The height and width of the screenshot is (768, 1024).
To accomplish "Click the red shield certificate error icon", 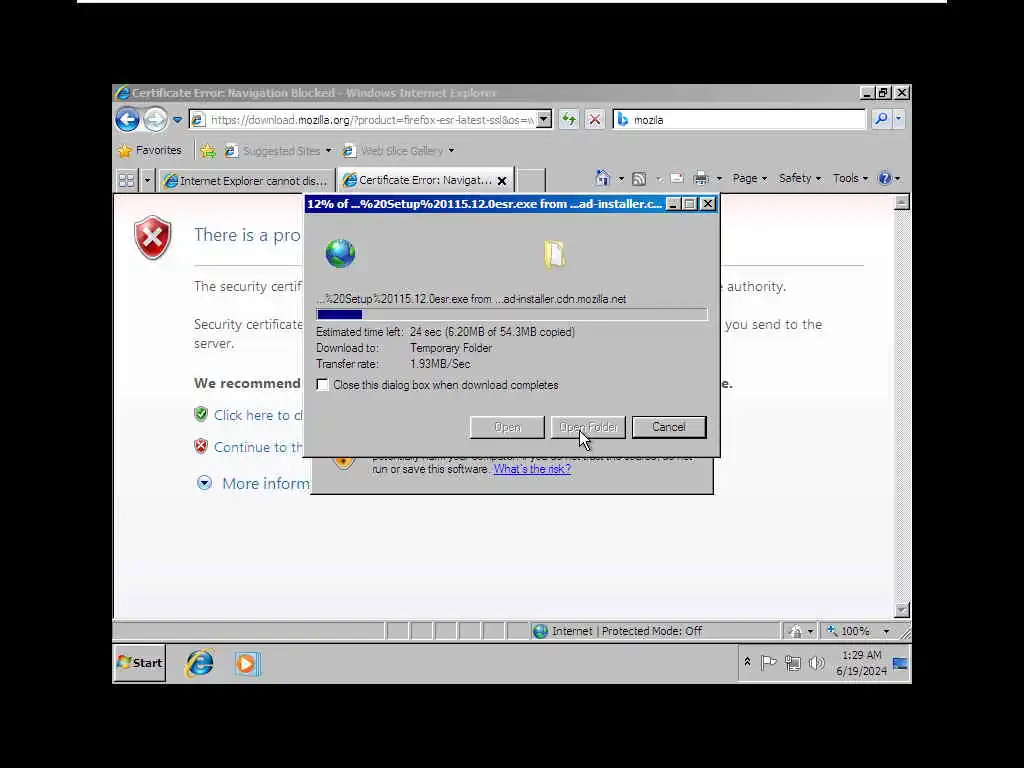I will pyautogui.click(x=153, y=237).
